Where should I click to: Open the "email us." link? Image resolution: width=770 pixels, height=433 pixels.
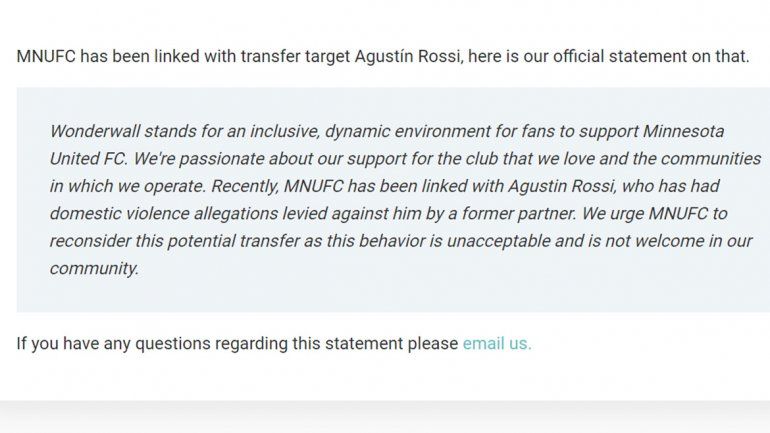click(497, 343)
